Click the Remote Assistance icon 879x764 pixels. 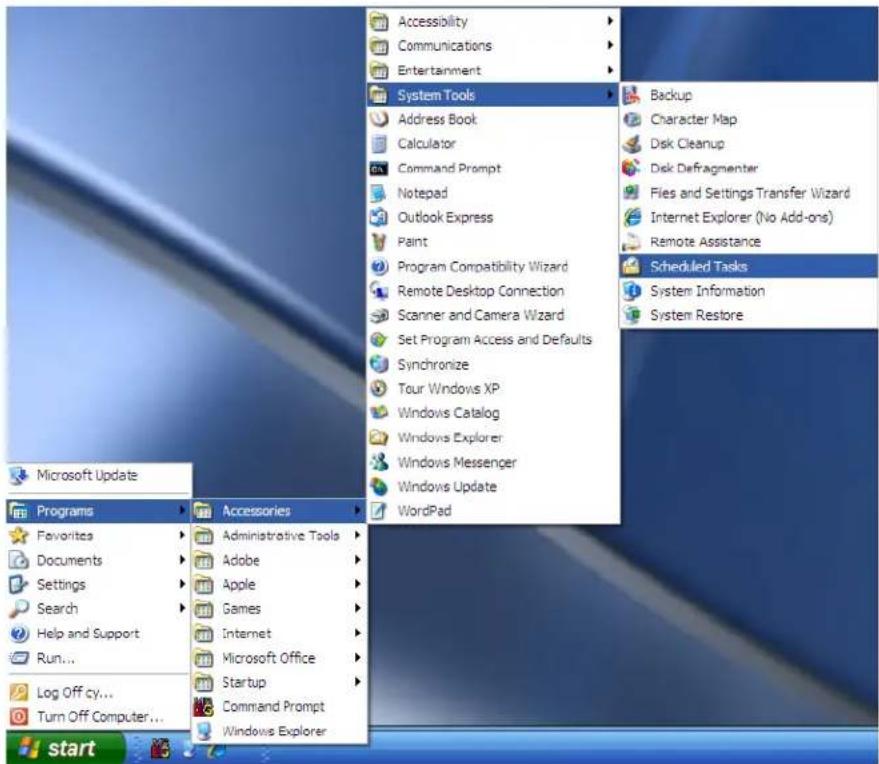[x=632, y=242]
